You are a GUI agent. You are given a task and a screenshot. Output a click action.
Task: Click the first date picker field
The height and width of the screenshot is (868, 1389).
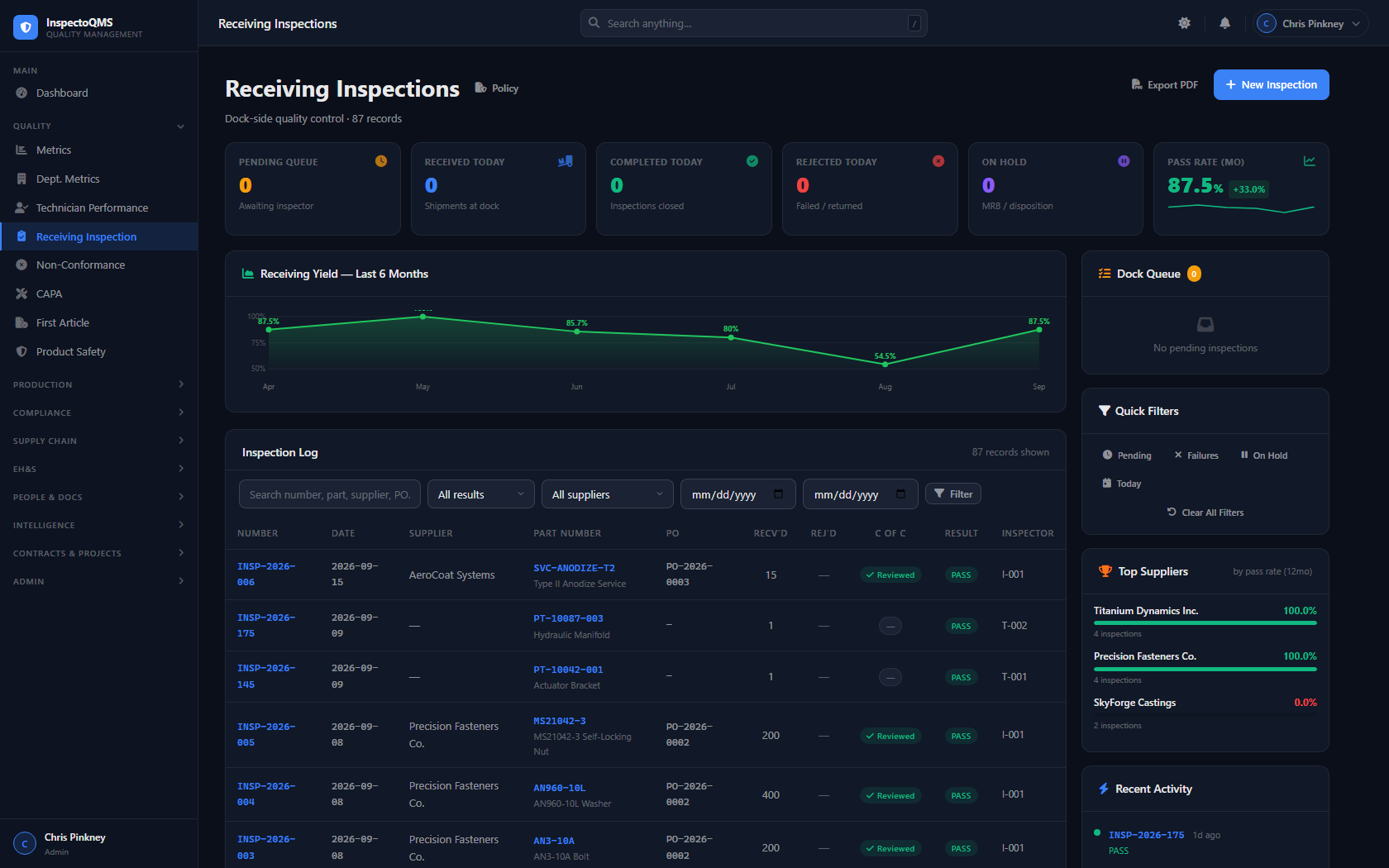(x=738, y=494)
